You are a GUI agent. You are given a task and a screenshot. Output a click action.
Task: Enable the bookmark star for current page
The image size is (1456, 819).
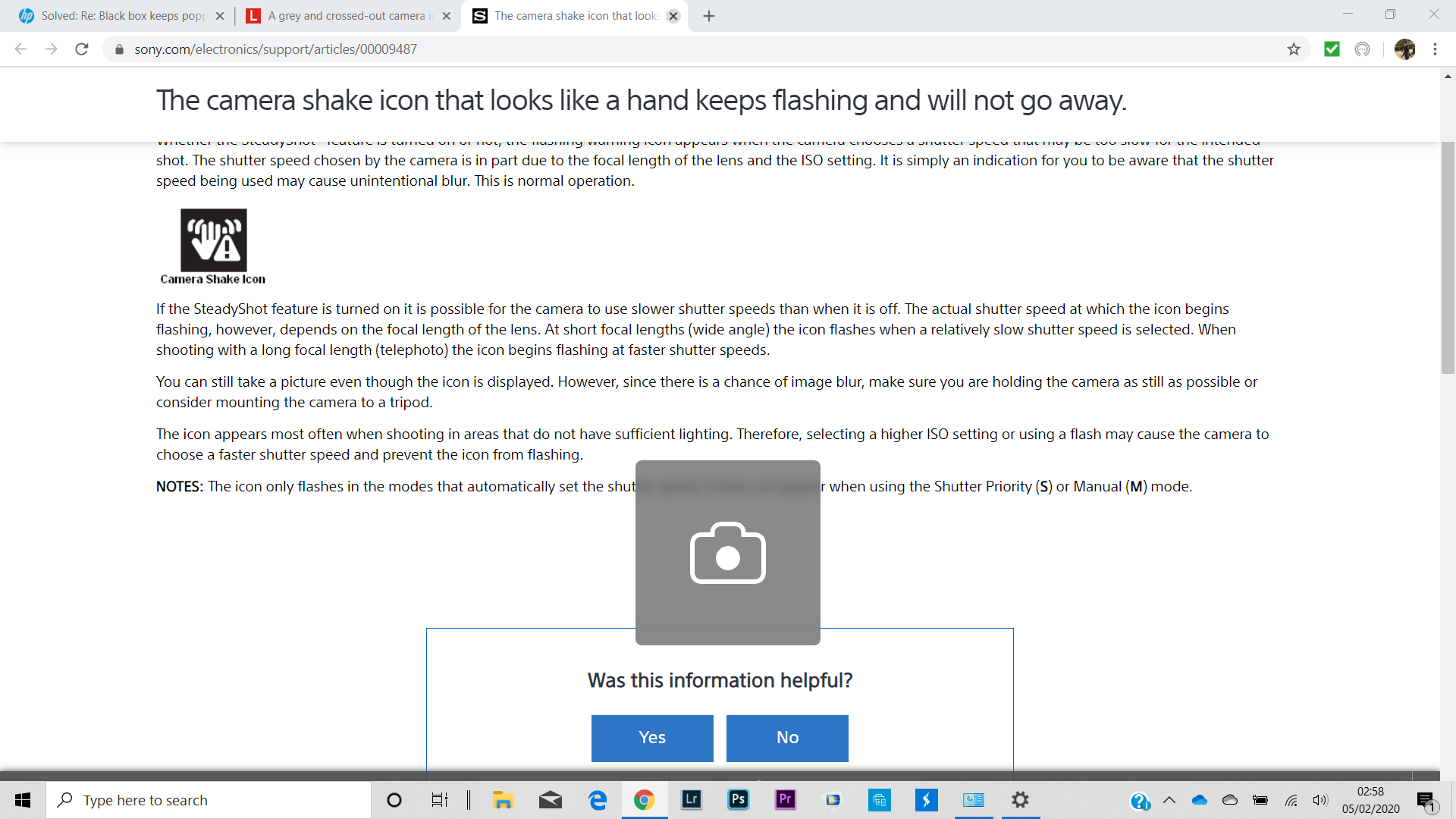coord(1294,49)
